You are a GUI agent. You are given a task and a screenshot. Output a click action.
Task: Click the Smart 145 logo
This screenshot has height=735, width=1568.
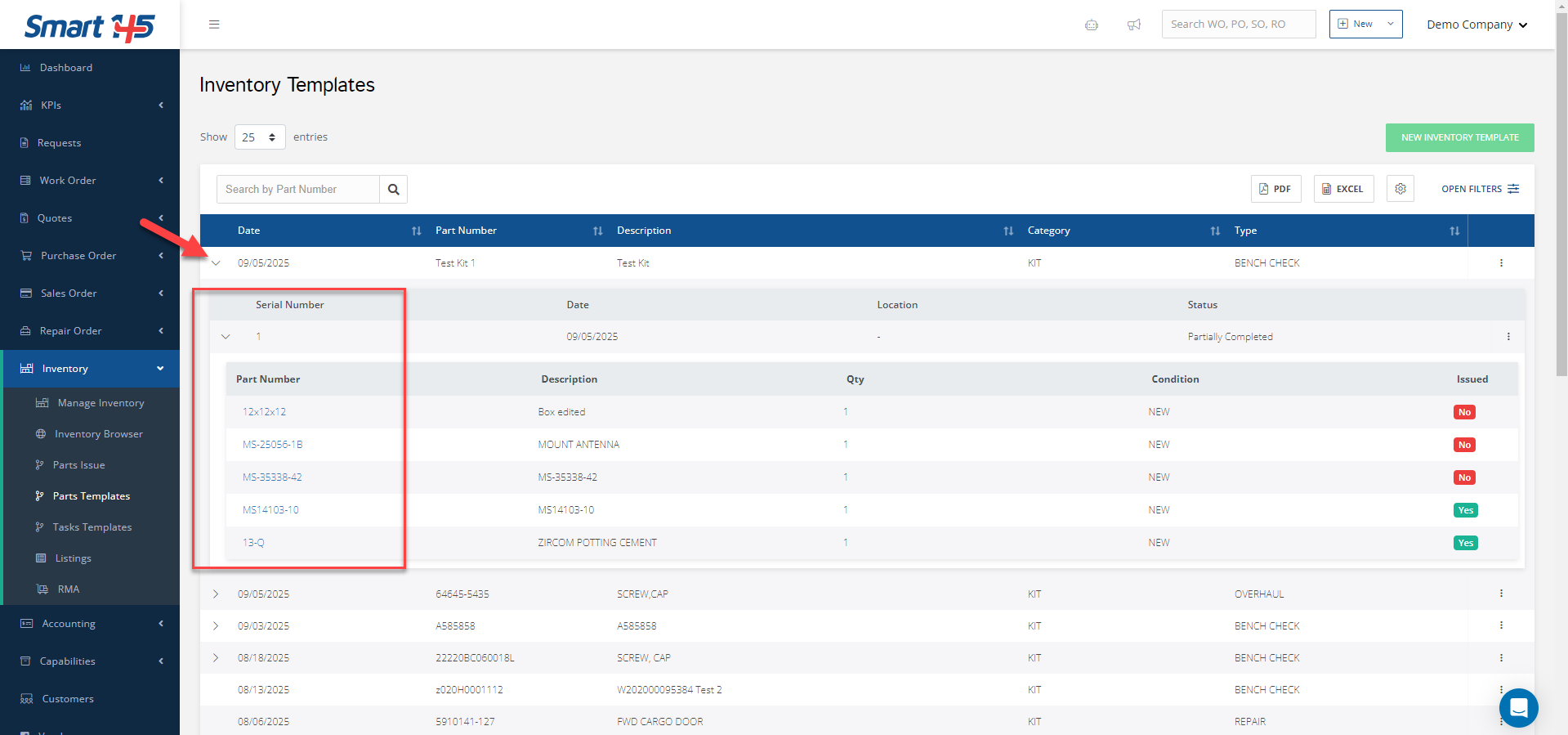point(90,27)
